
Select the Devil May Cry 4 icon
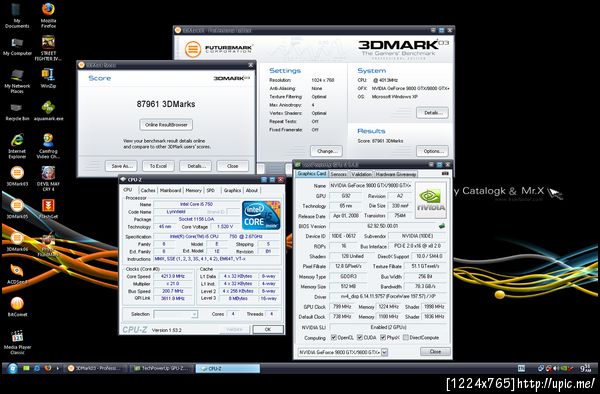[48, 178]
